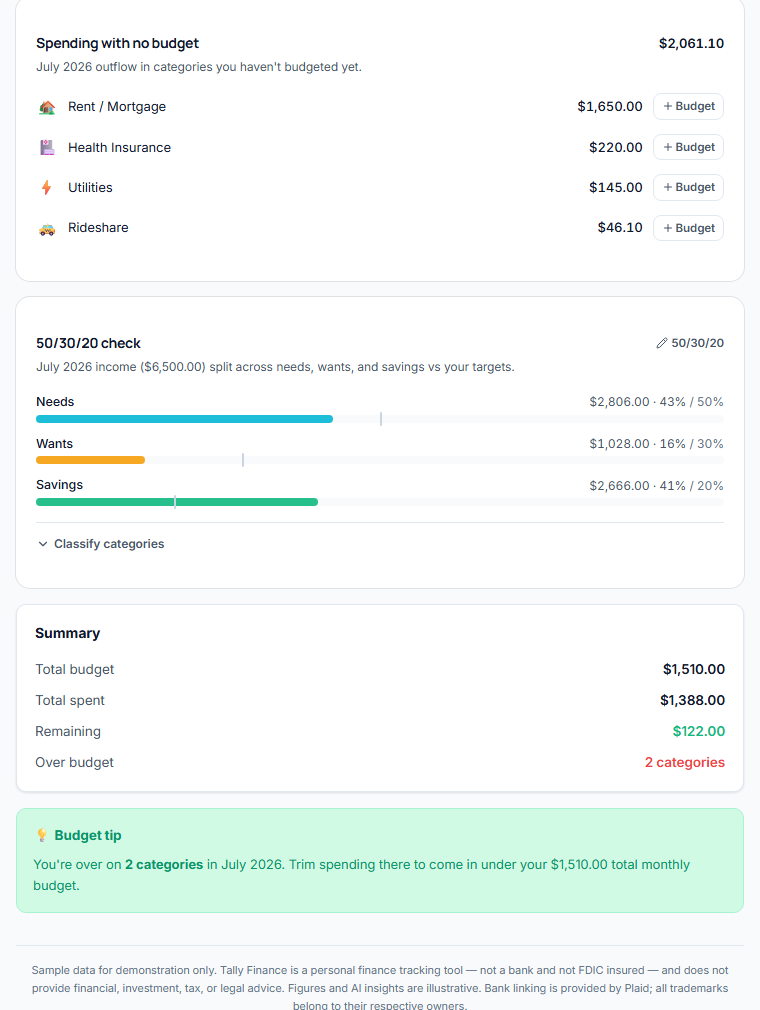
Task: Click the red 2 categories over-budget value
Action: (x=685, y=762)
